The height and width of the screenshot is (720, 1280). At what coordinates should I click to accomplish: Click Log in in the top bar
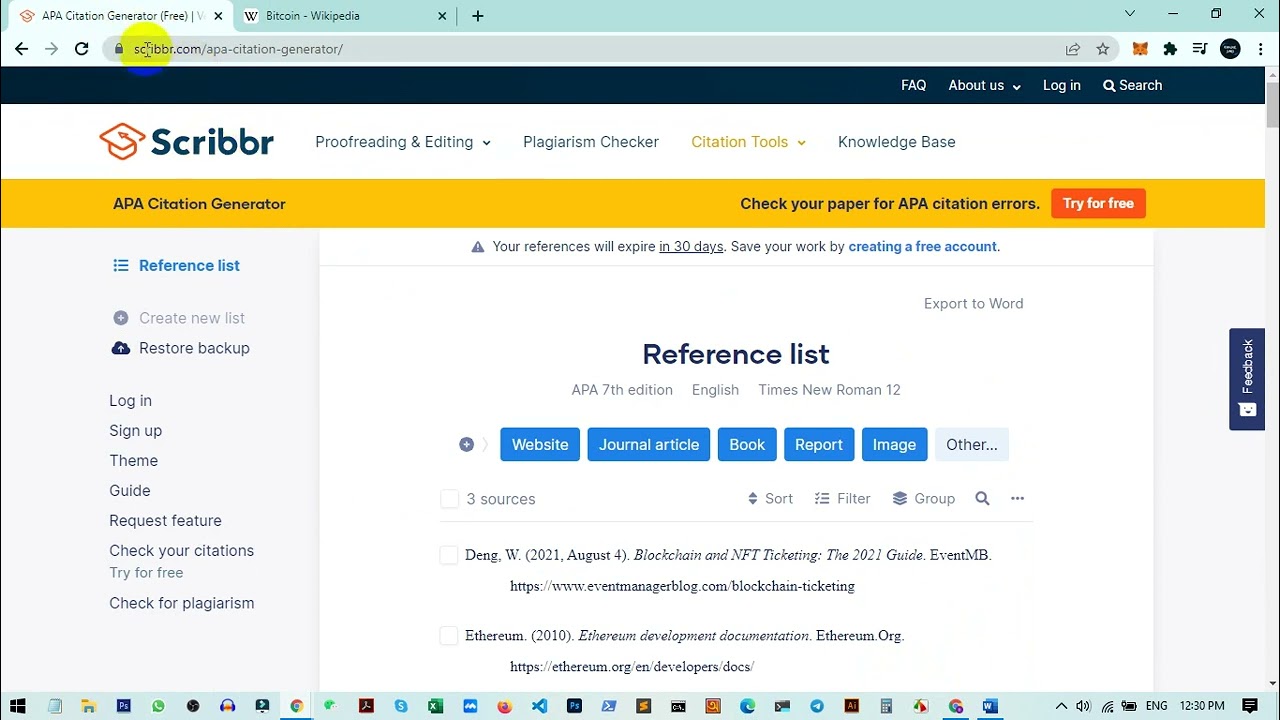pyautogui.click(x=1062, y=85)
